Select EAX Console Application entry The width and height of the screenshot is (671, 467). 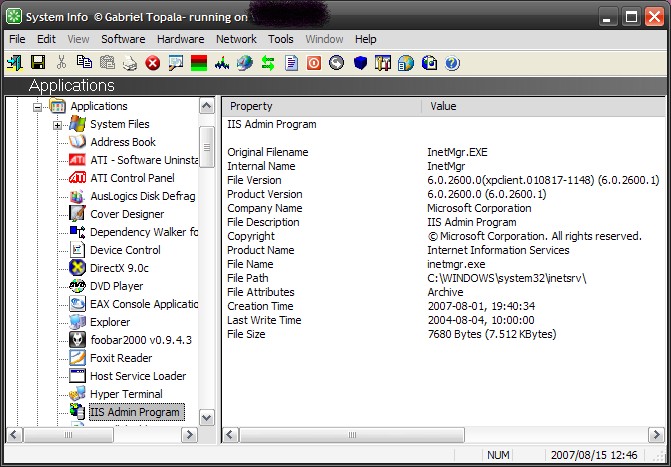pos(144,304)
